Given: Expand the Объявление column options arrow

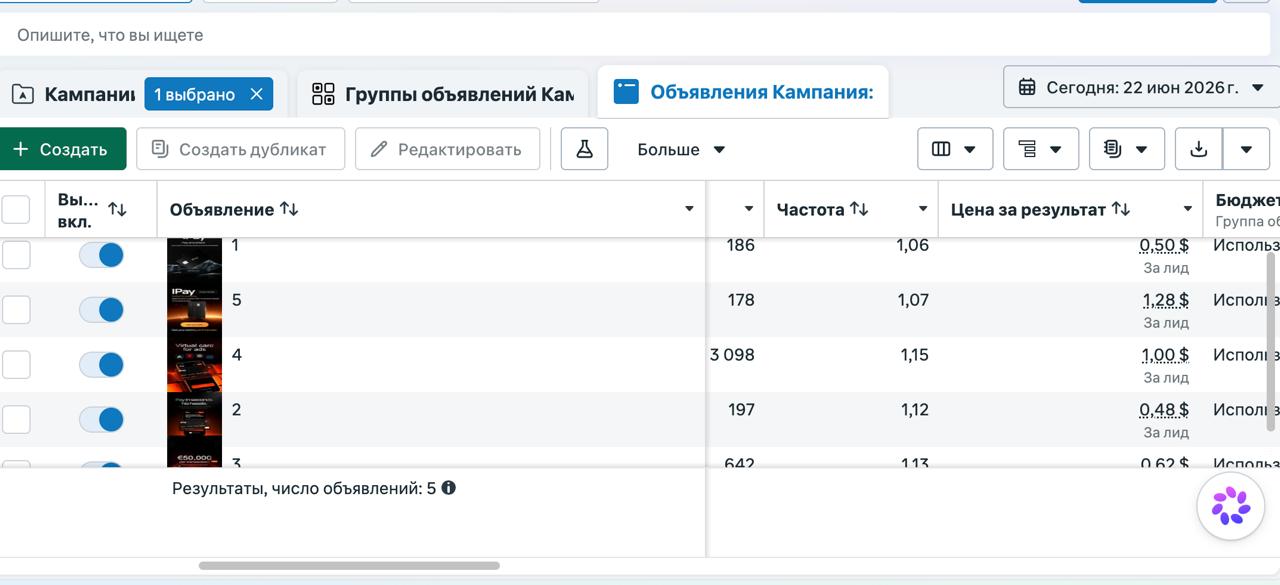Looking at the screenshot, I should point(689,209).
